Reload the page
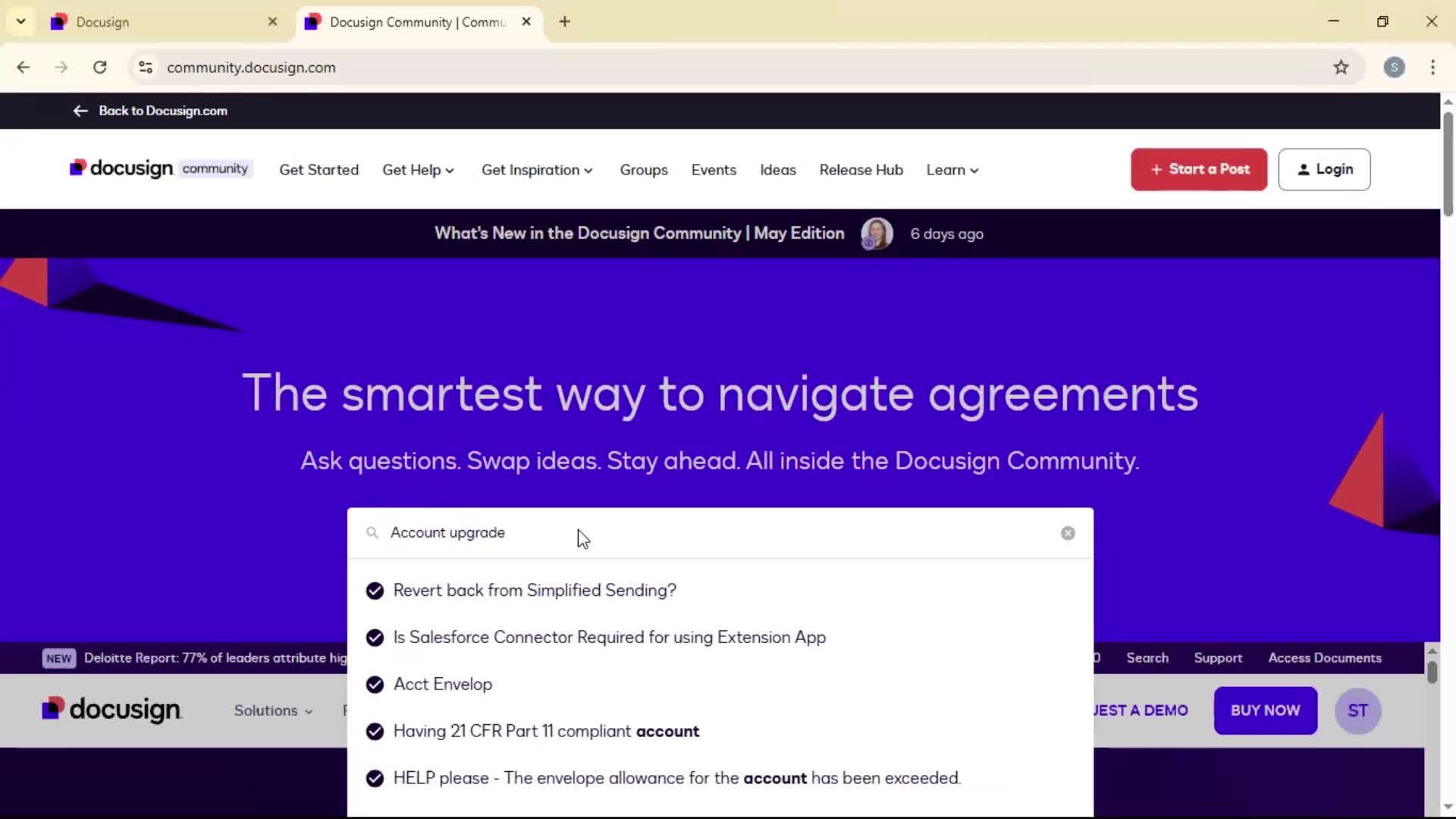This screenshot has width=1456, height=819. coord(99,67)
